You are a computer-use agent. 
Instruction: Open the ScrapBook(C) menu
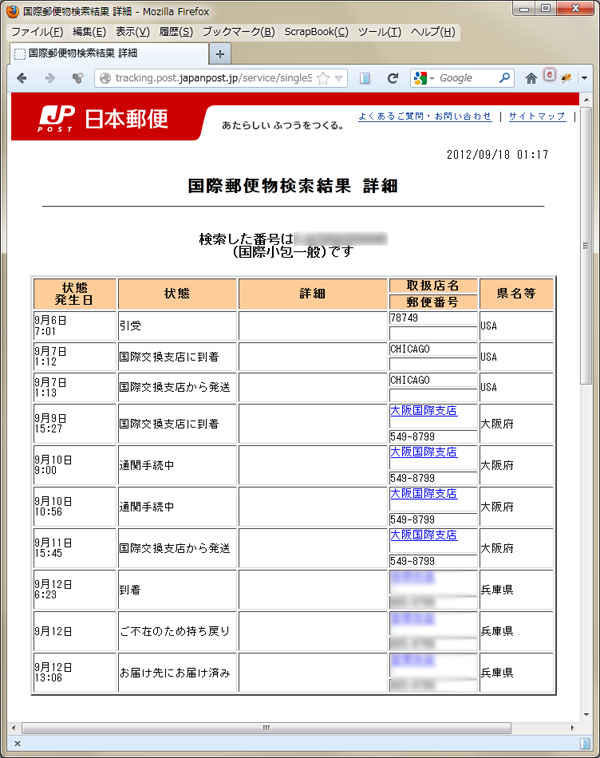click(316, 32)
